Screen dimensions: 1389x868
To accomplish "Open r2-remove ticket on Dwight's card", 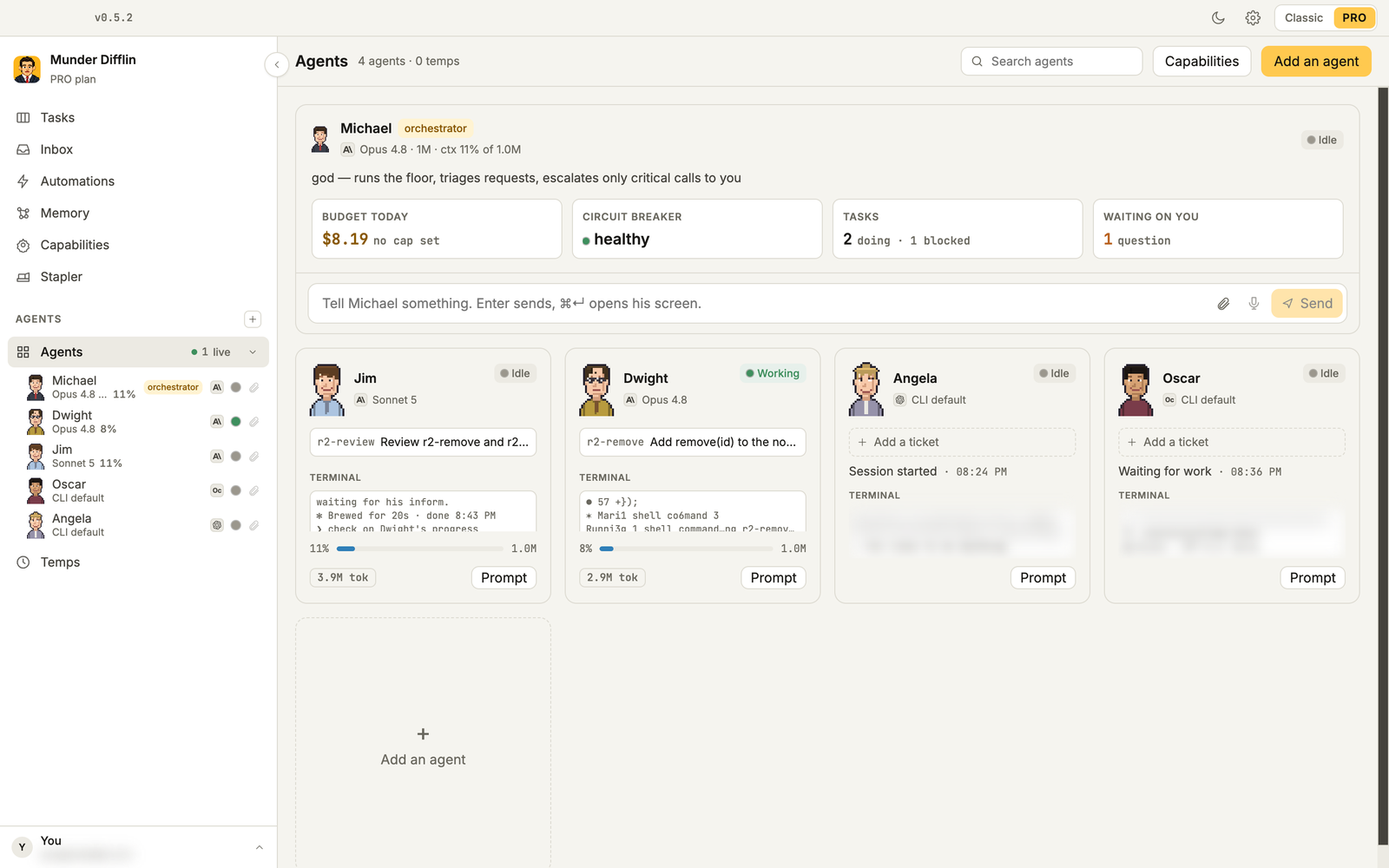I will 692,442.
